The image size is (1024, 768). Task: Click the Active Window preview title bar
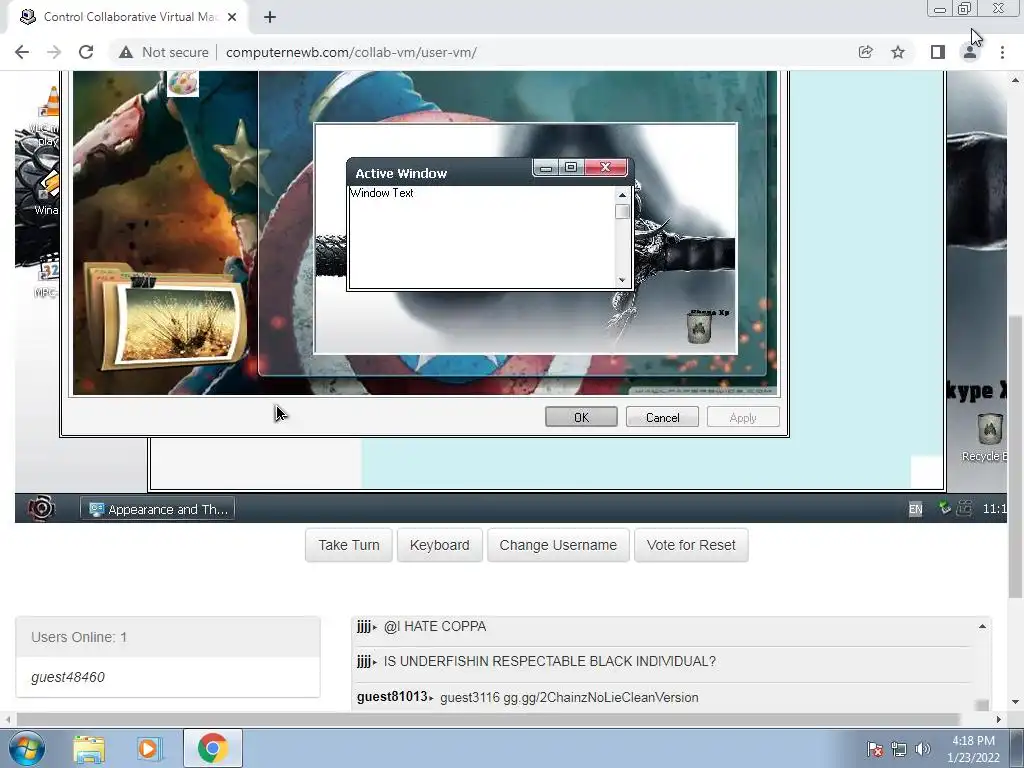[441, 173]
